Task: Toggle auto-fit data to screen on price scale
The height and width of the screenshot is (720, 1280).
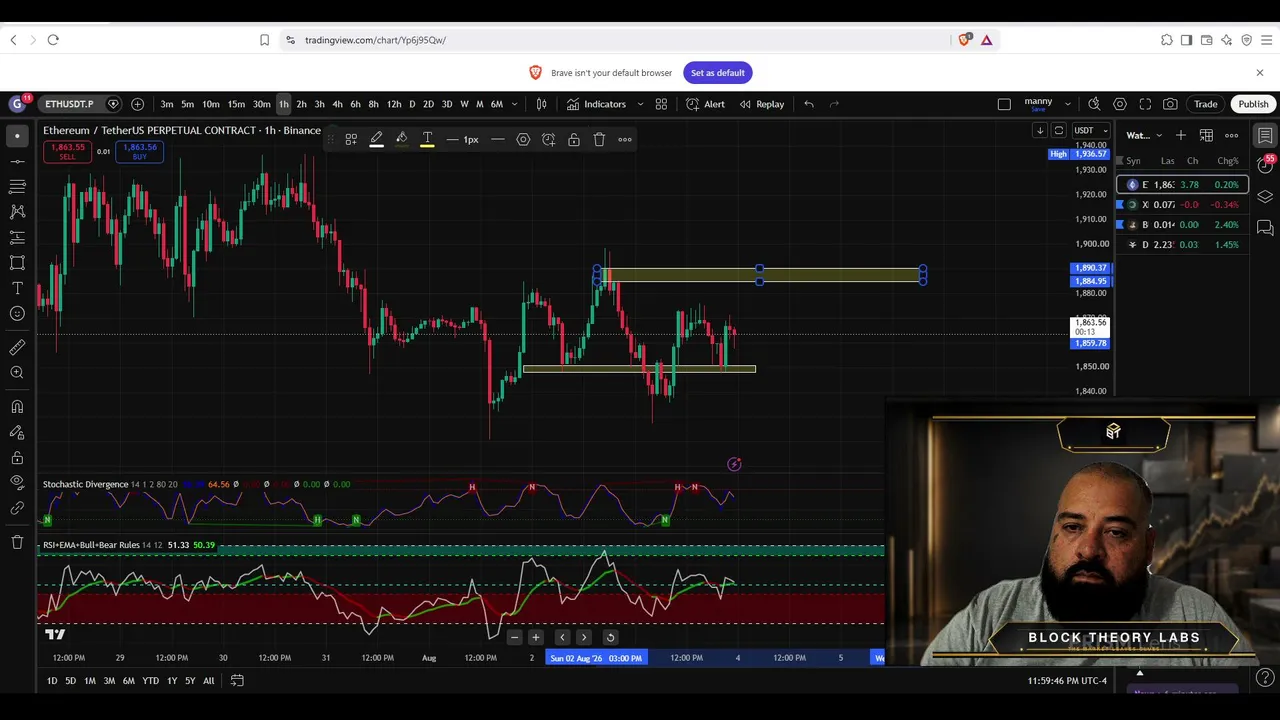Action: [1059, 130]
